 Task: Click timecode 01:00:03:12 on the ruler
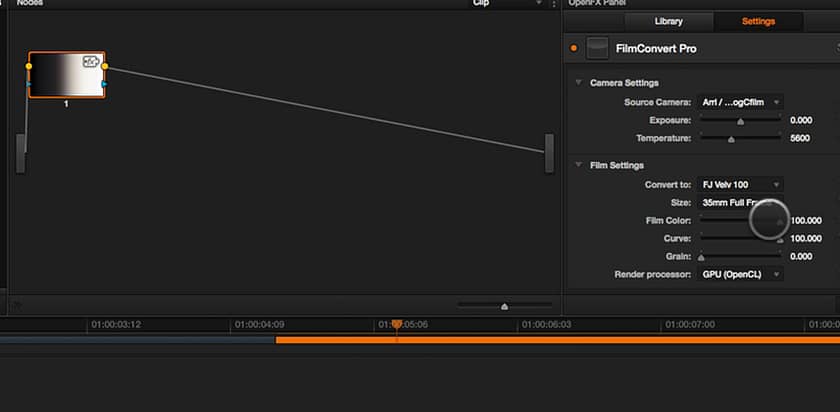click(x=116, y=325)
